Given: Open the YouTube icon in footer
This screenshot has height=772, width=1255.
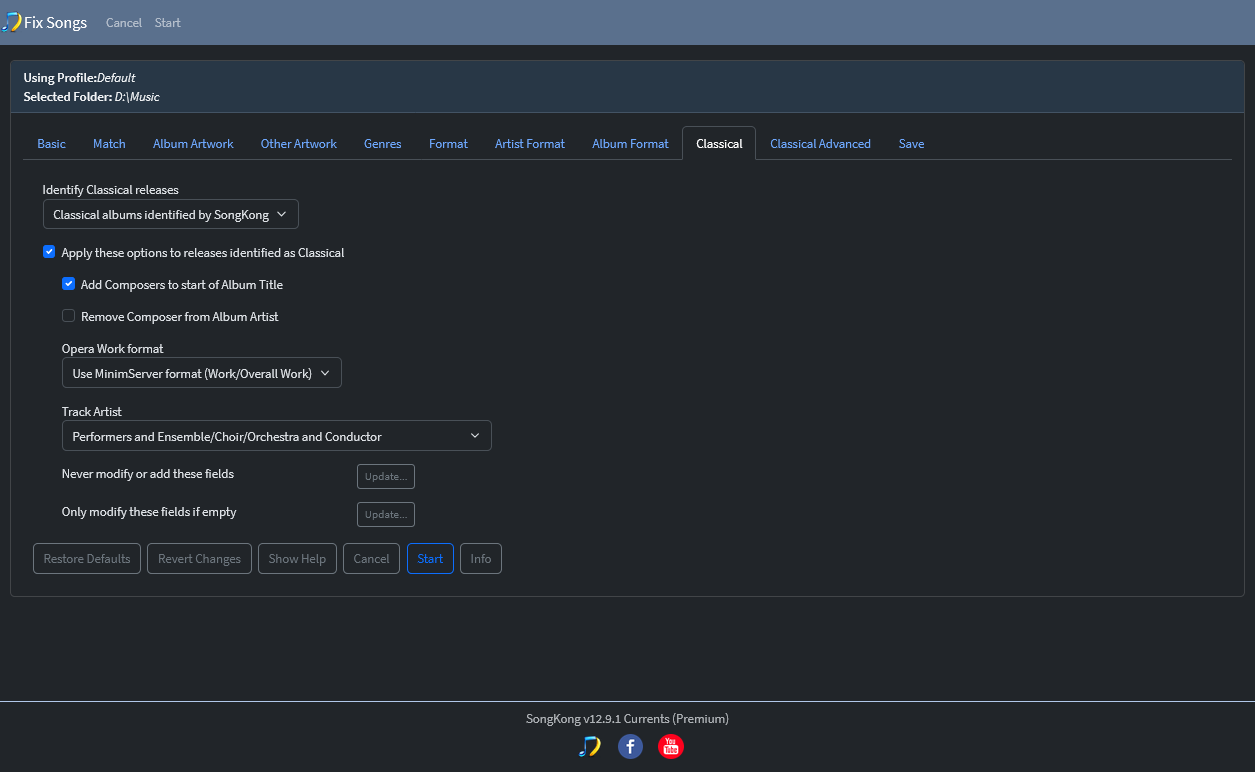Looking at the screenshot, I should [x=671, y=746].
